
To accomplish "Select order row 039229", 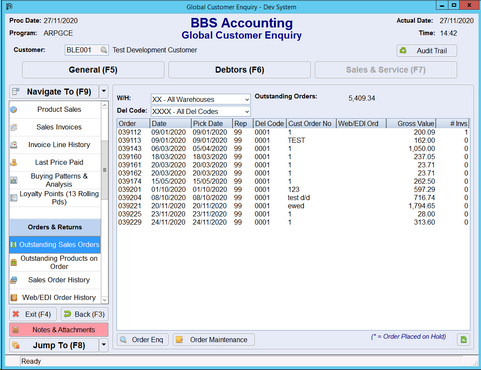I will (293, 222).
